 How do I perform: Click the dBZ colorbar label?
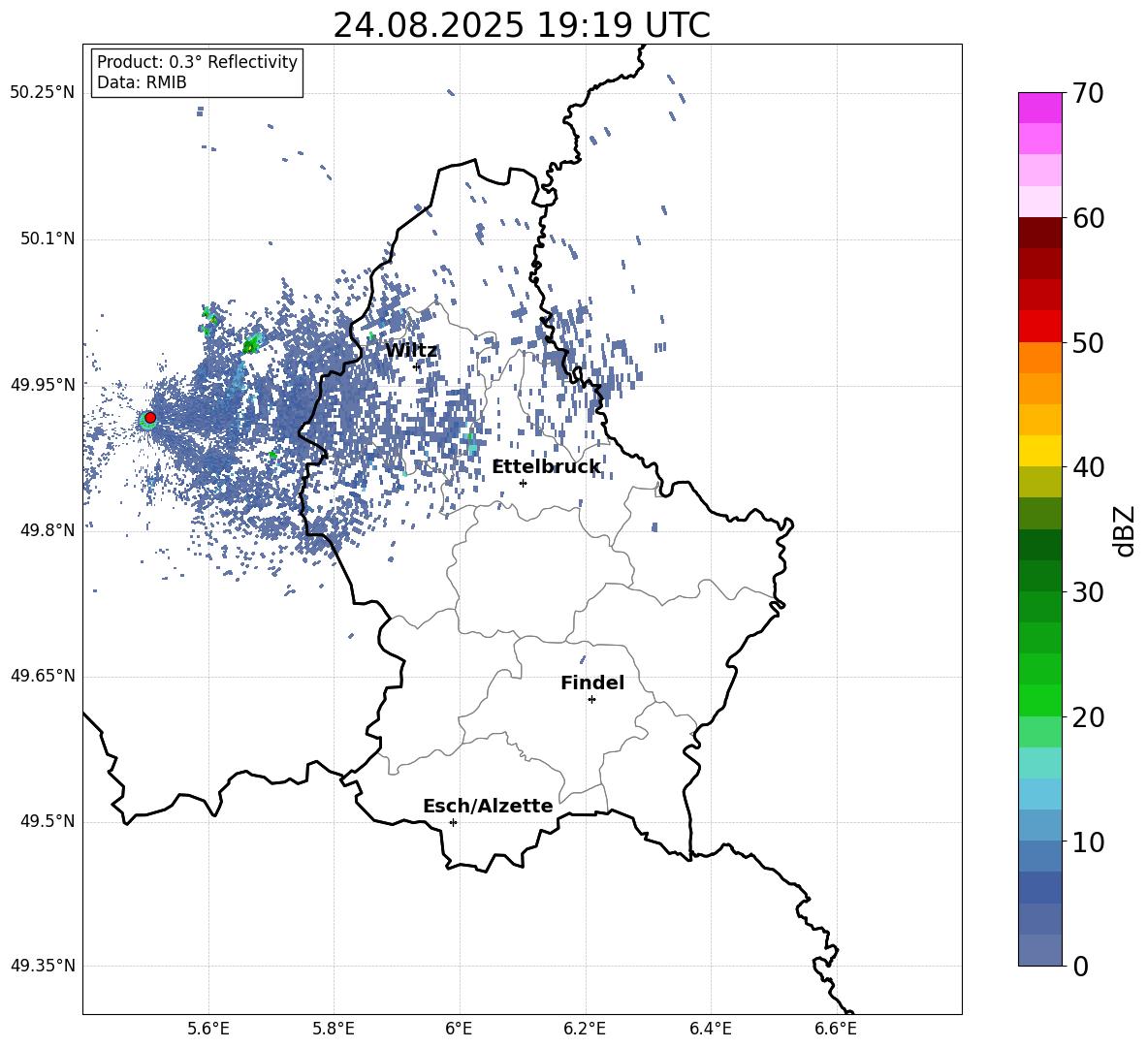coord(1126,530)
